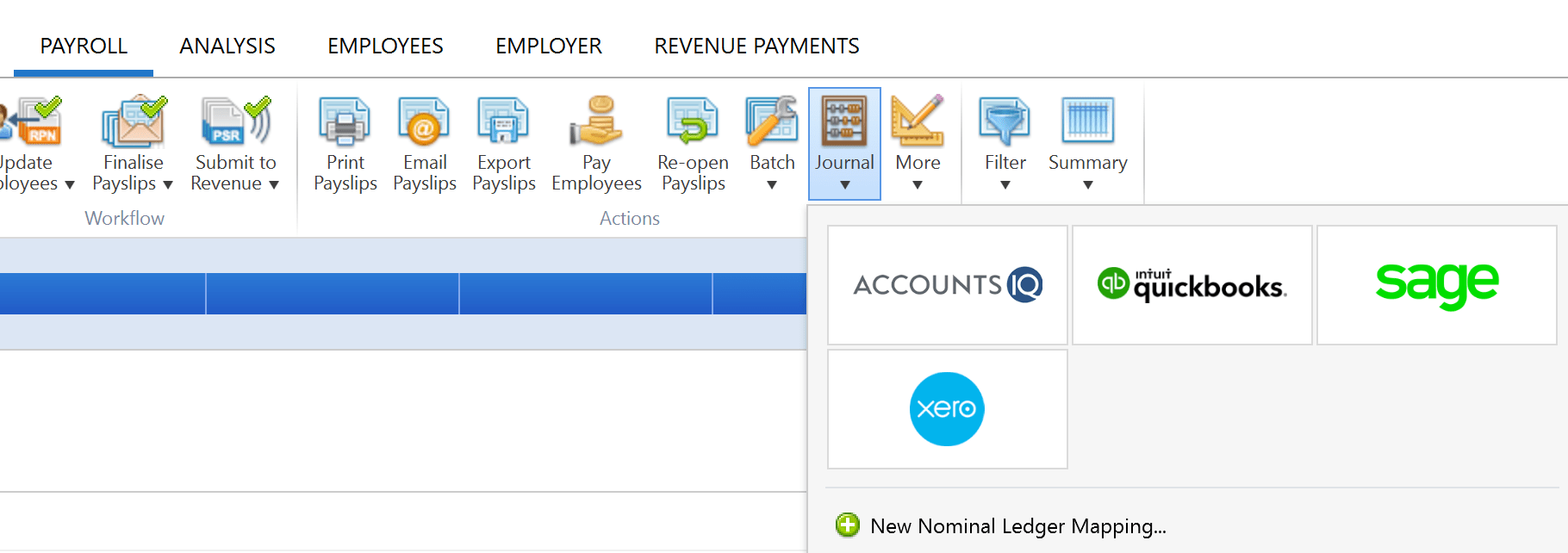1568x553 pixels.
Task: Click the Pay Employees label
Action: tap(596, 173)
